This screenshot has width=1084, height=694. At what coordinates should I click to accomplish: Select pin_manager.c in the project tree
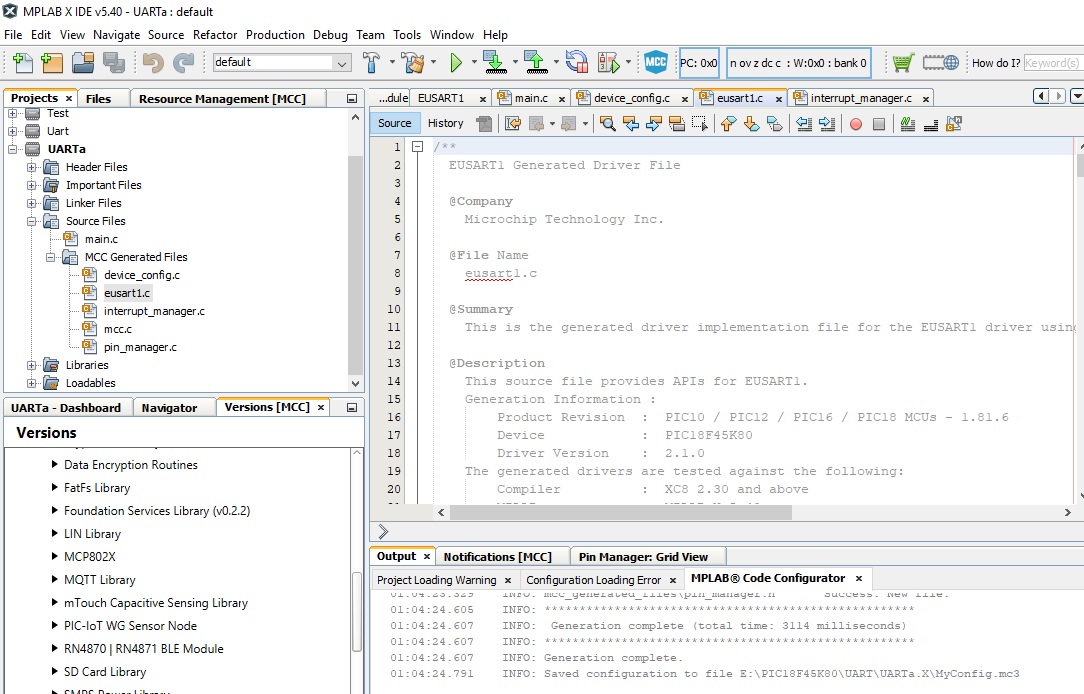140,347
